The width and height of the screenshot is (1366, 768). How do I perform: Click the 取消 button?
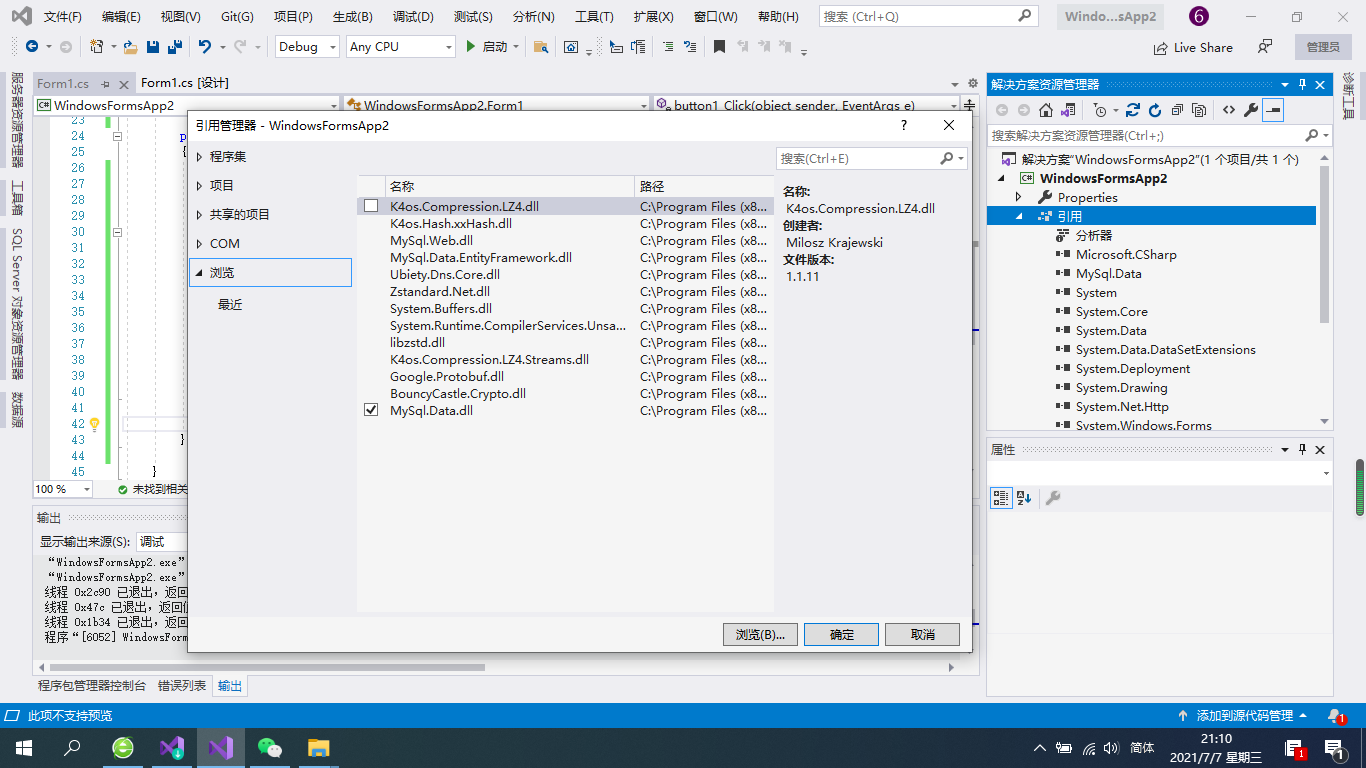pos(922,634)
